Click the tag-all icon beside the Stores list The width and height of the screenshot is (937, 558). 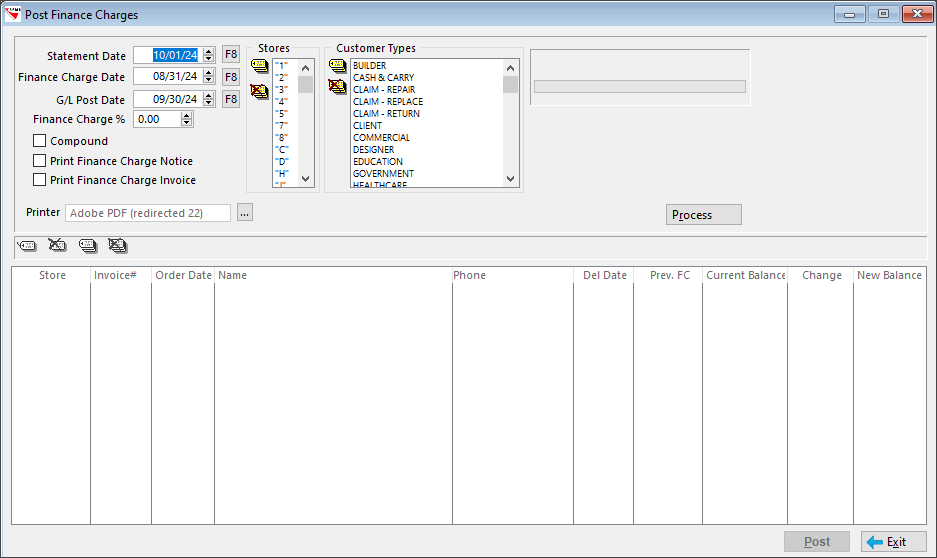pyautogui.click(x=259, y=66)
